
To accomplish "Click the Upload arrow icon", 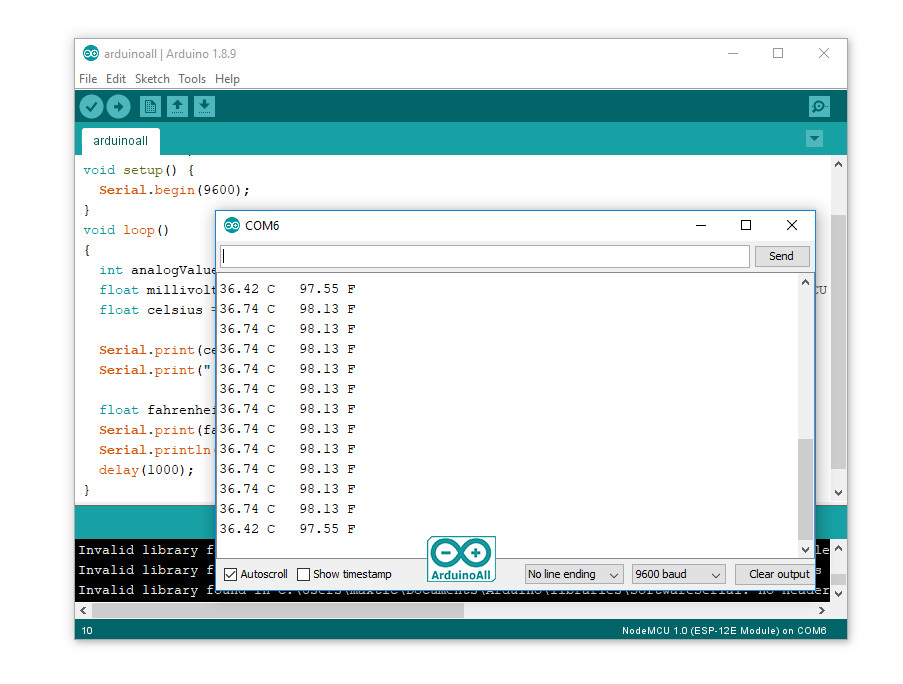I will (x=118, y=107).
